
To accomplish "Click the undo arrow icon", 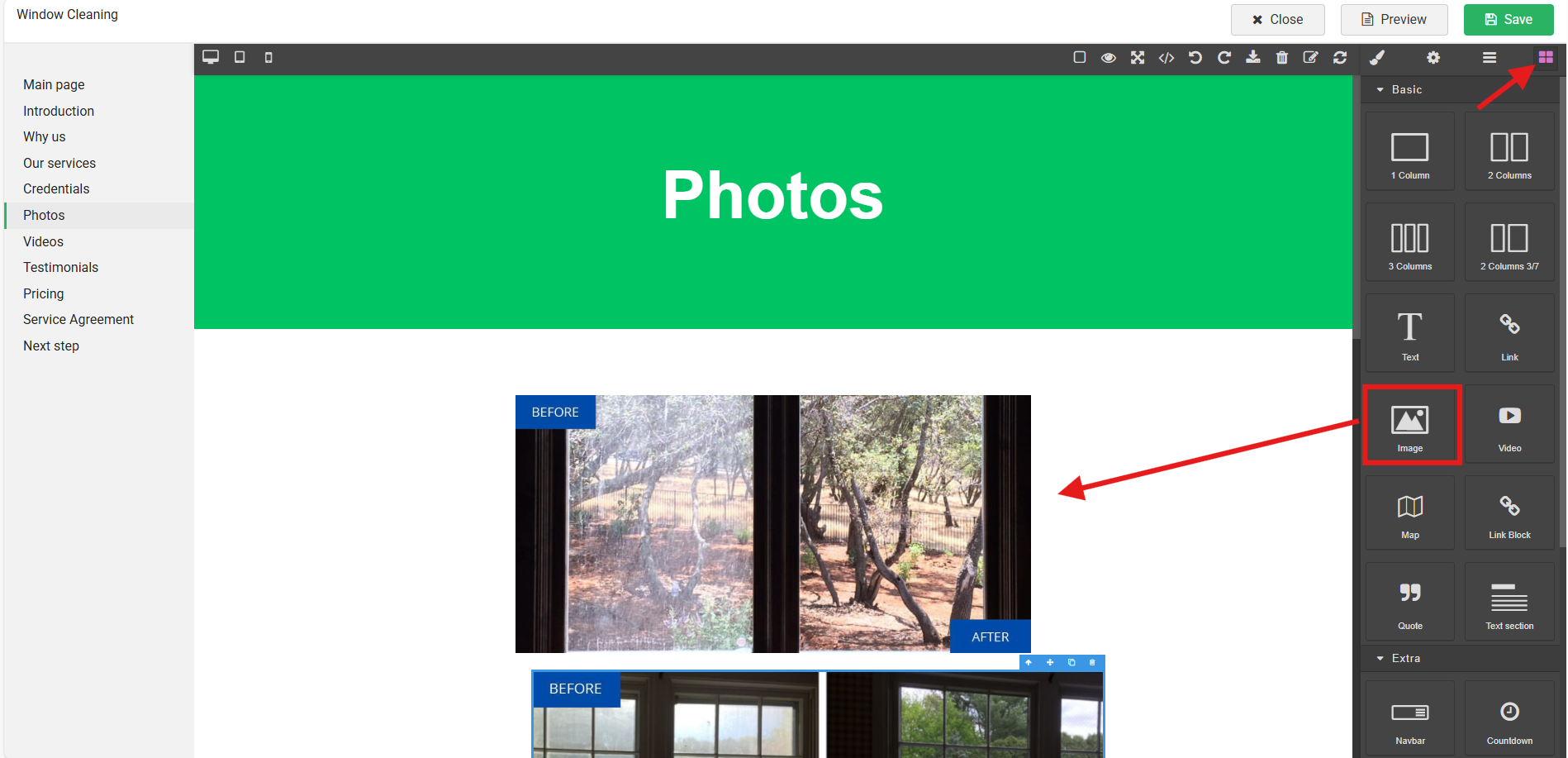I will pyautogui.click(x=1195, y=57).
